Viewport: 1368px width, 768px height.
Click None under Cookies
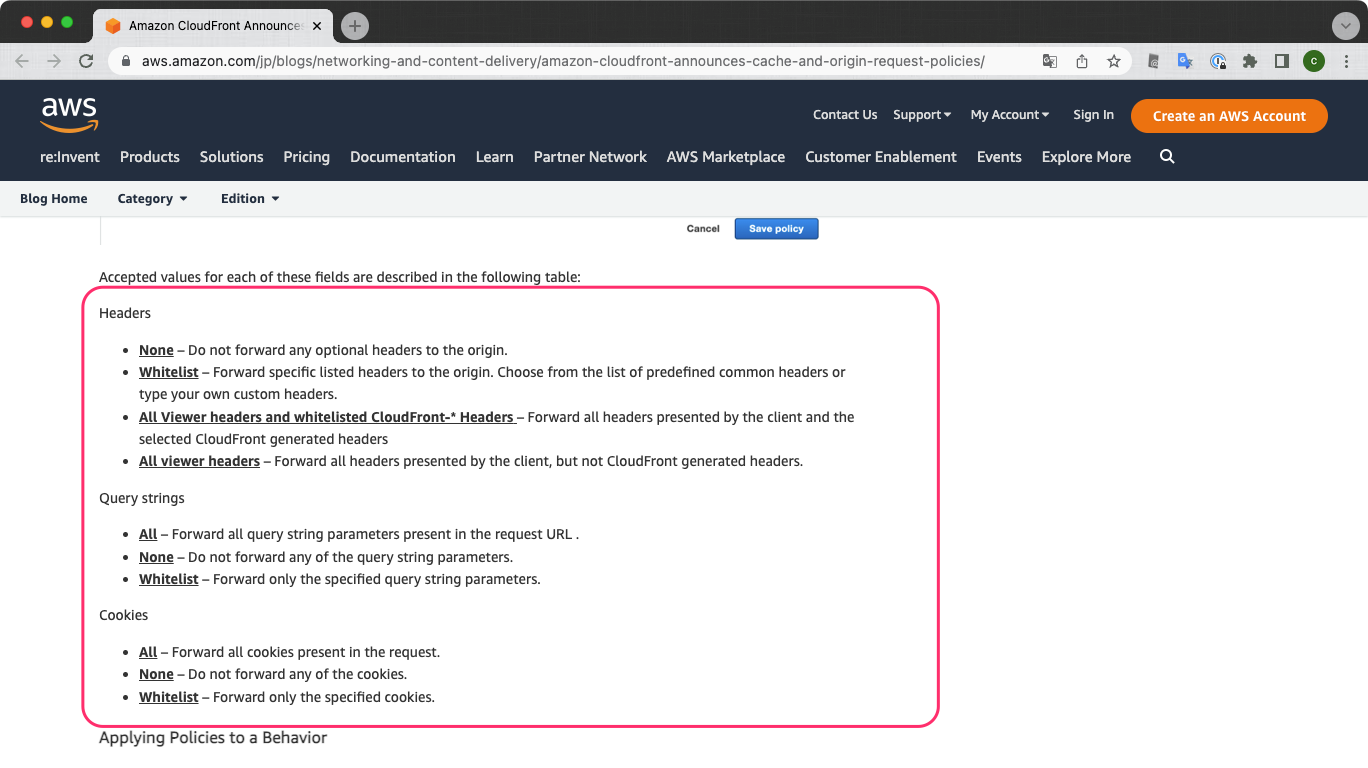click(x=156, y=674)
